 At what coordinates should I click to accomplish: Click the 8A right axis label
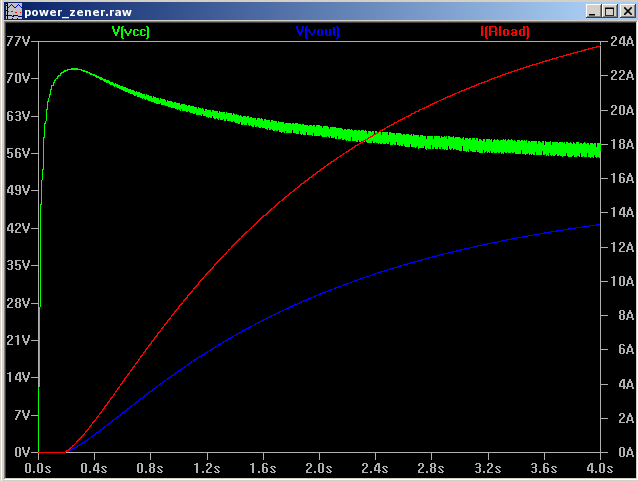click(626, 315)
